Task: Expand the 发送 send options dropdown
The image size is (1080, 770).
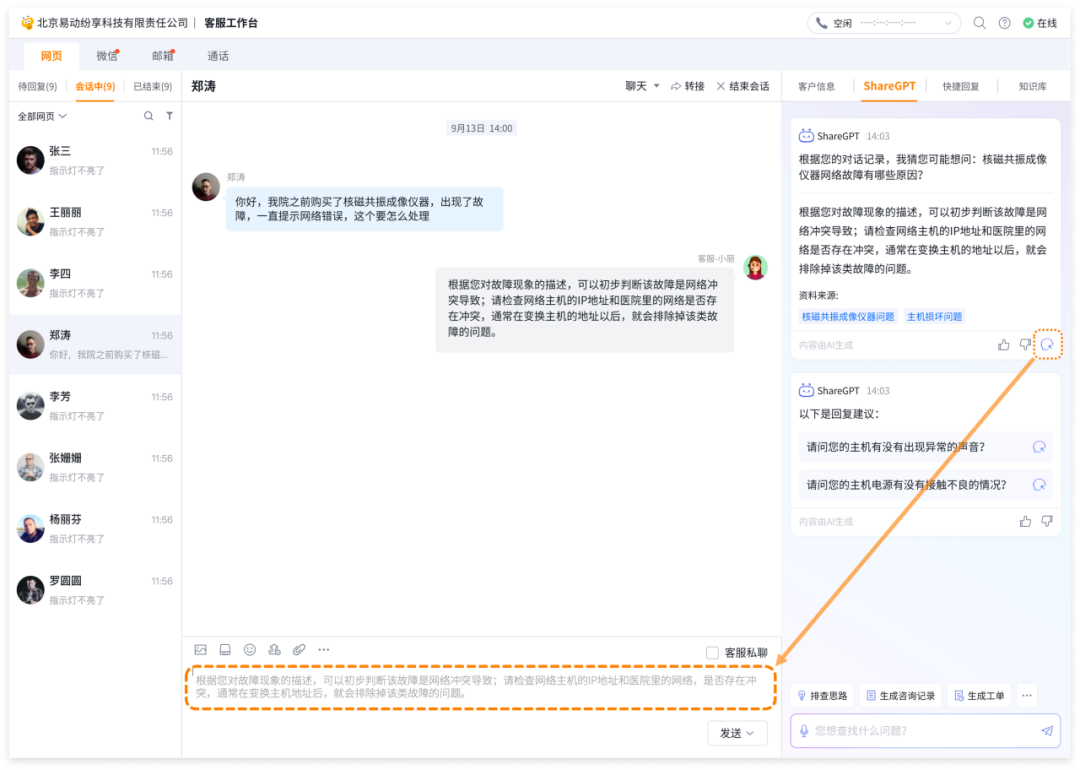Action: pos(750,733)
